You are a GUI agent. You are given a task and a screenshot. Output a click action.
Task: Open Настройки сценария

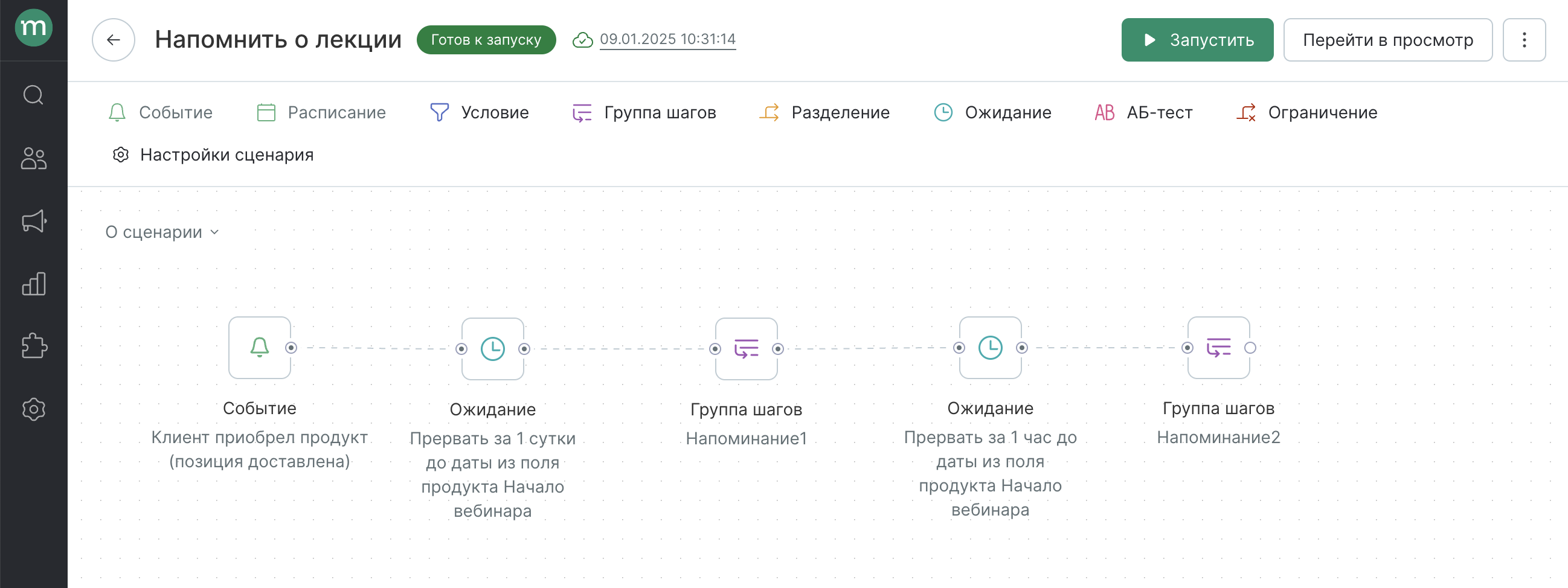[x=213, y=155]
